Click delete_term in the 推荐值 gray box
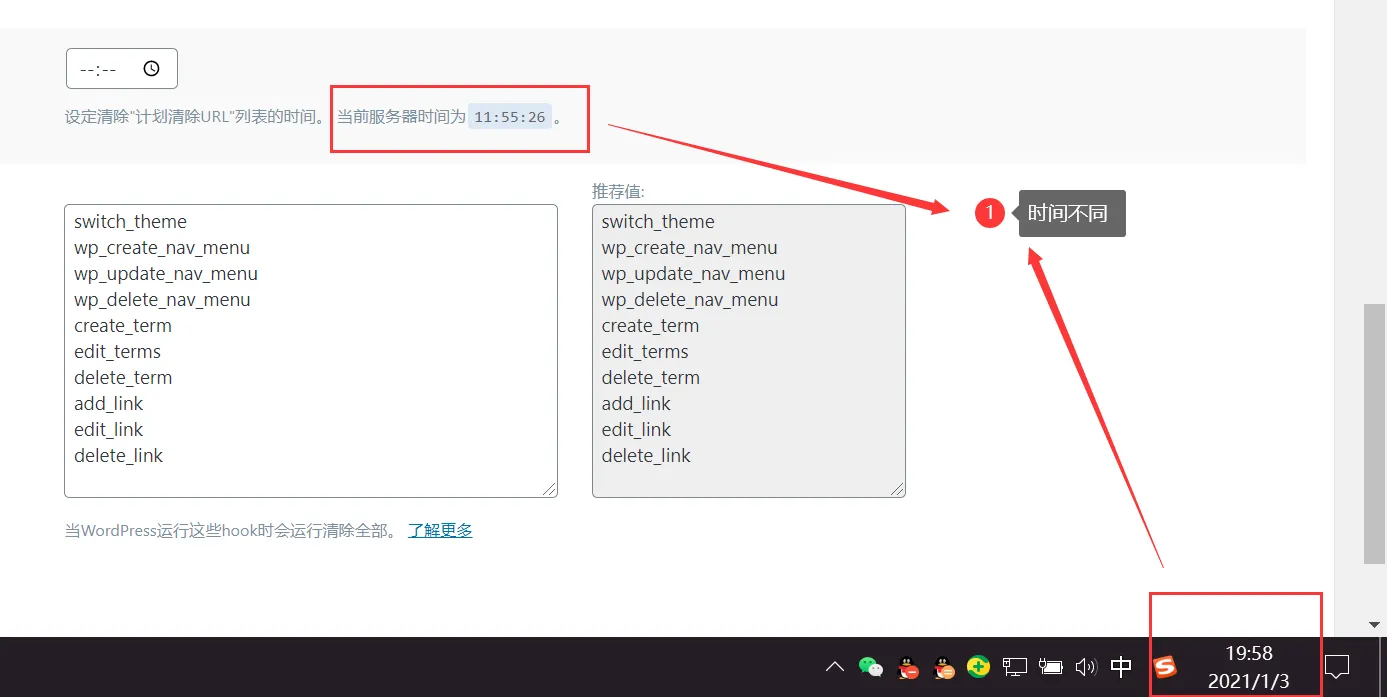This screenshot has height=697, width=1387. coord(651,378)
